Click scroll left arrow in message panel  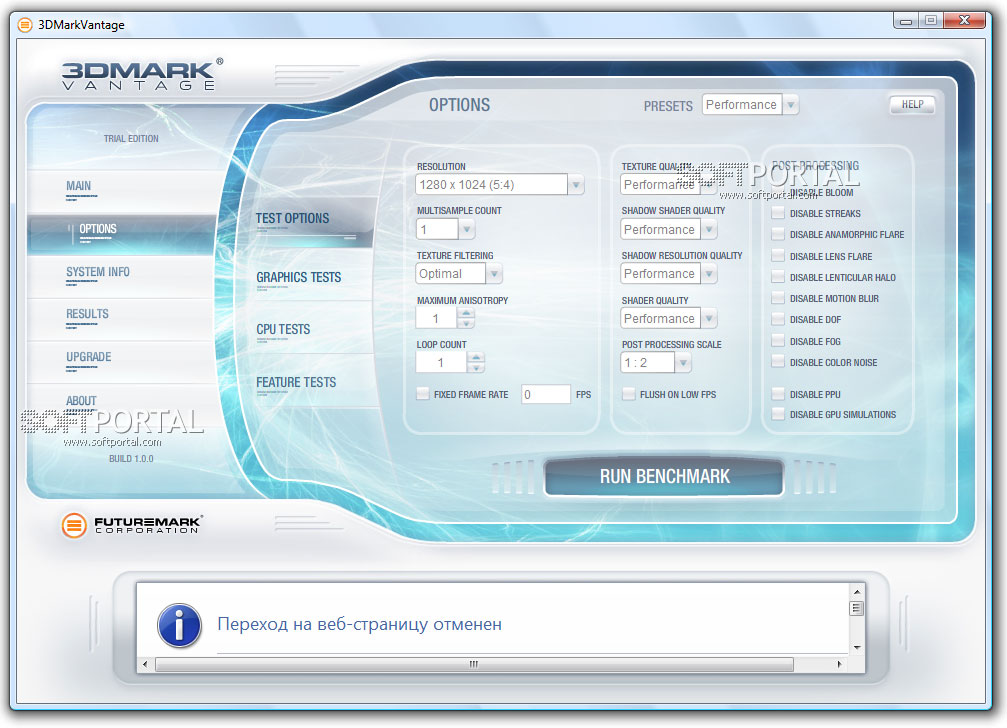point(145,664)
